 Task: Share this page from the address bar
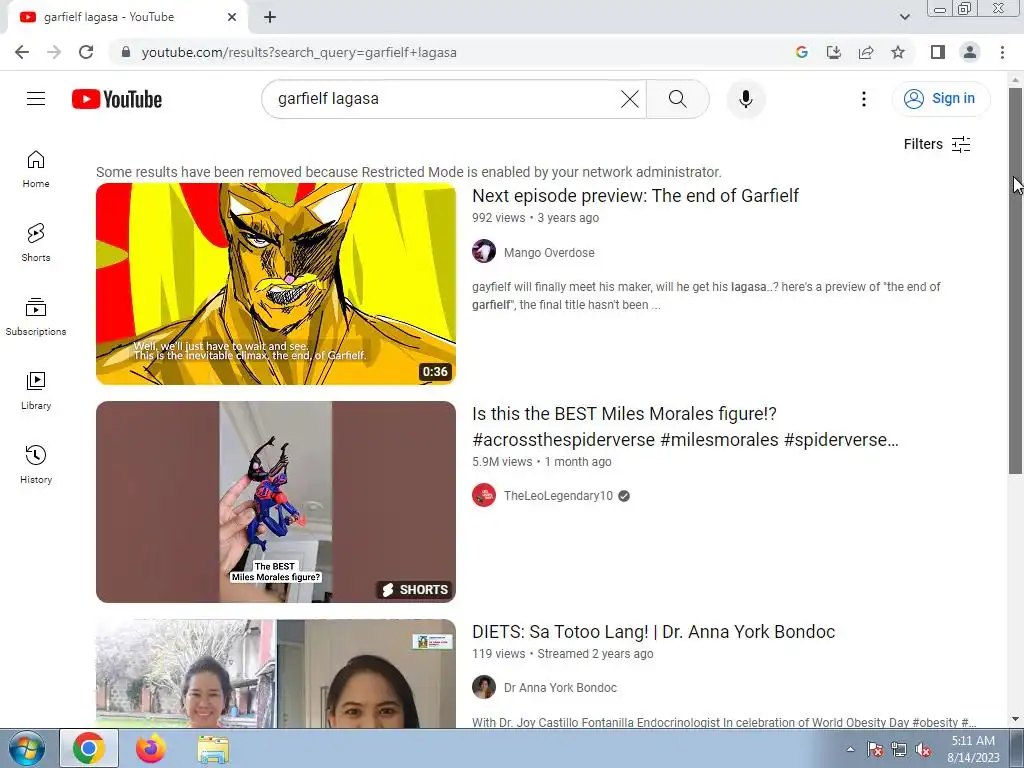click(866, 52)
